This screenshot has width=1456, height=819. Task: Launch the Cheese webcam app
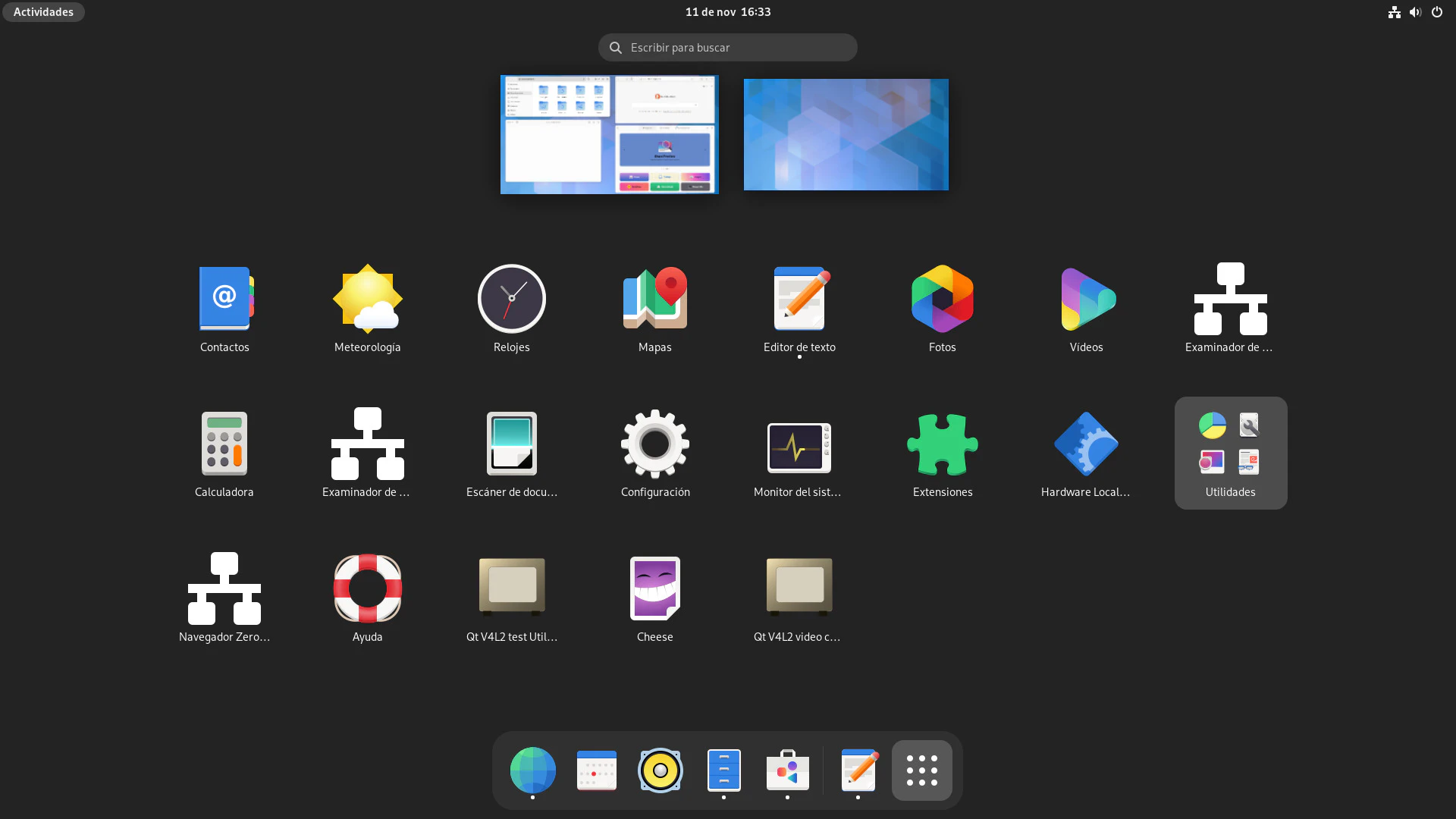point(655,589)
